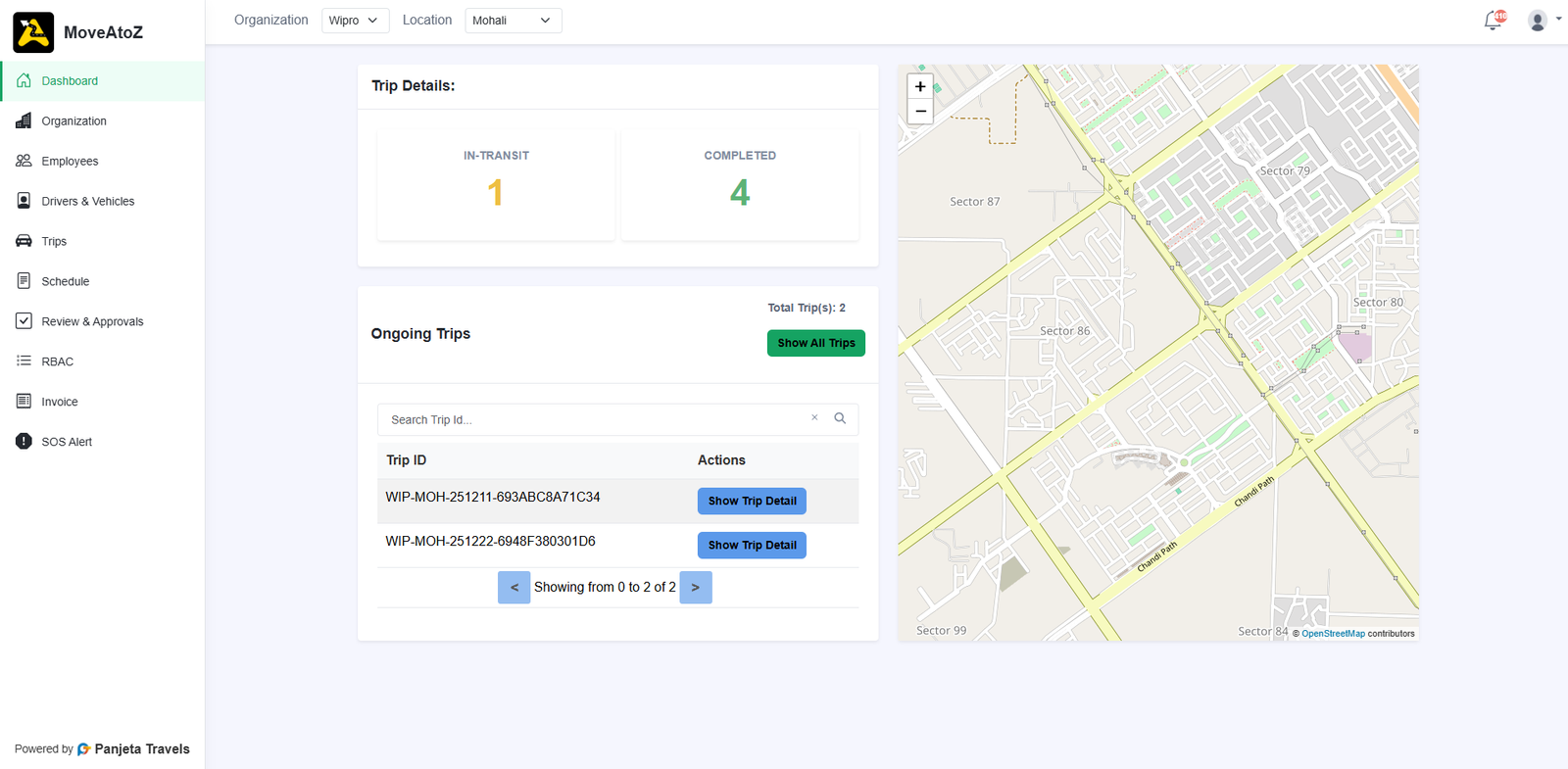Go to next page of ongoing trips
Screen dimensions: 1568x769
[x=696, y=588]
